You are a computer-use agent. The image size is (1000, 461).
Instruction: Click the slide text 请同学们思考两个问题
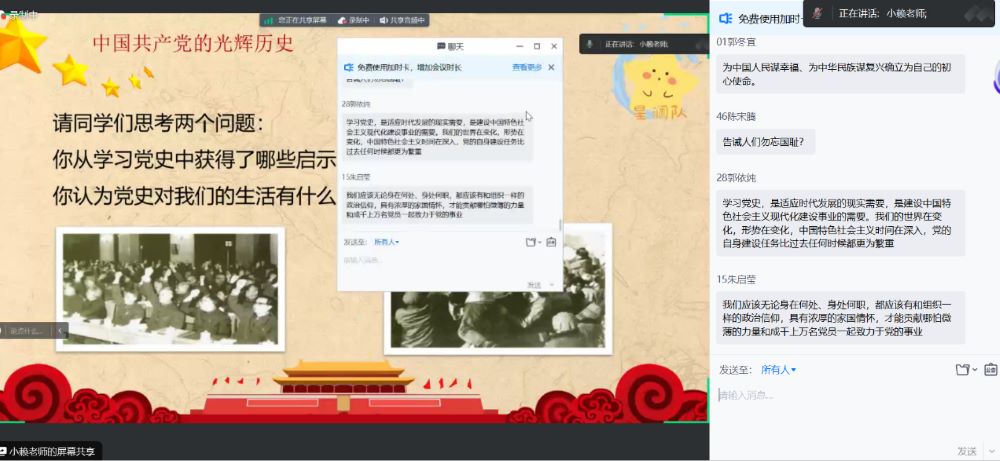pos(157,123)
